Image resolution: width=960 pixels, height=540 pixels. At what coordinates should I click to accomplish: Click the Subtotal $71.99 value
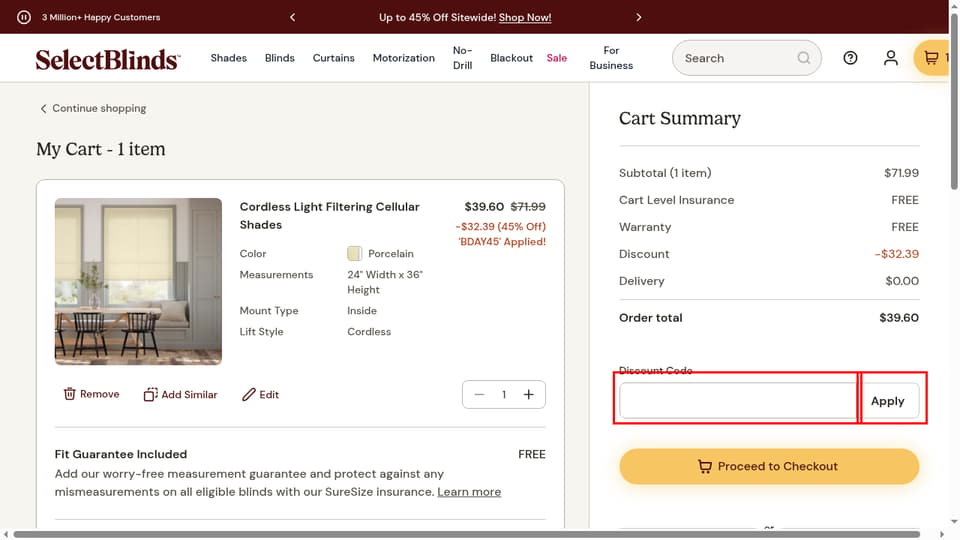(x=901, y=173)
